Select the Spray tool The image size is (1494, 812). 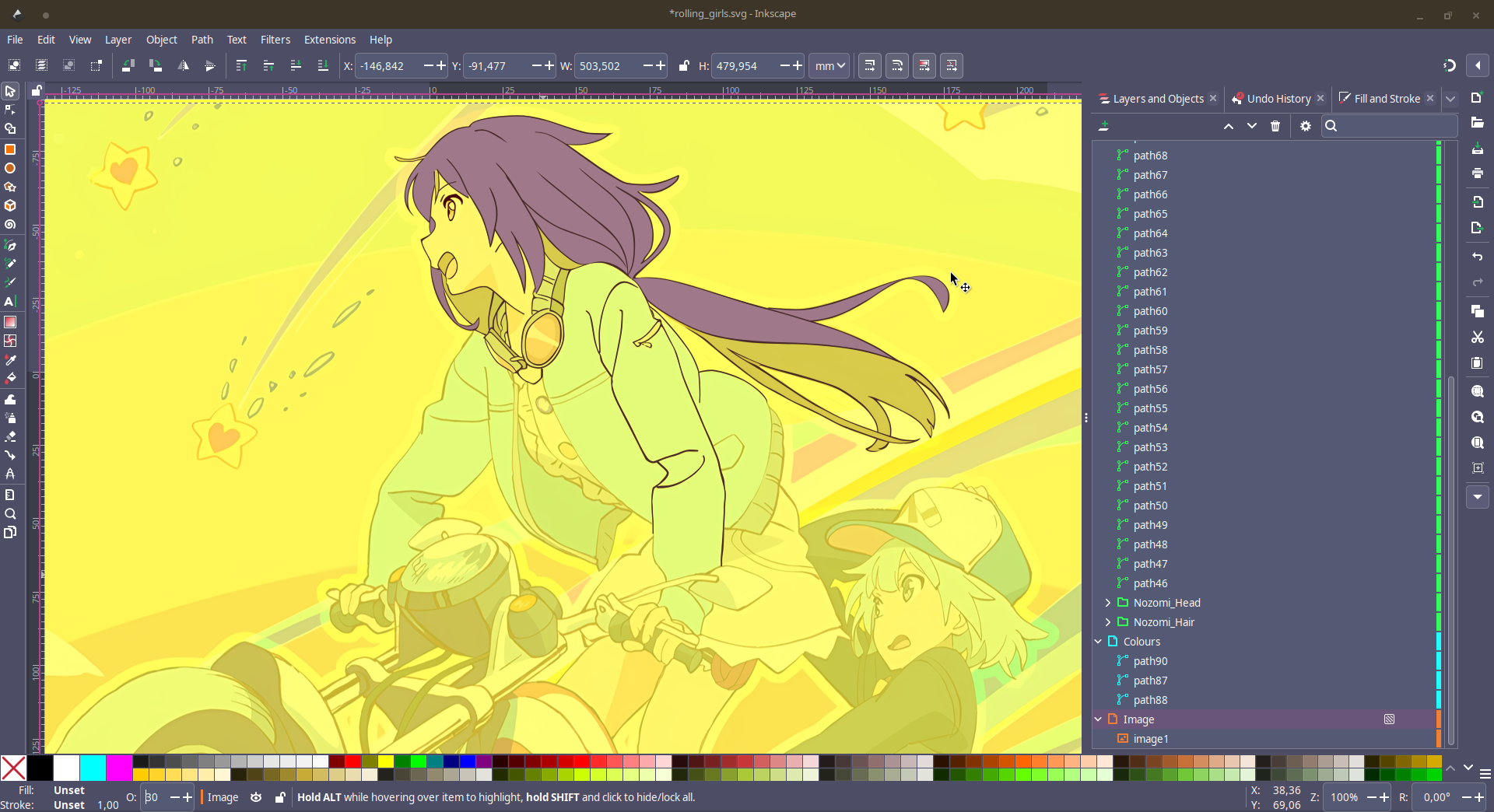pos(10,418)
